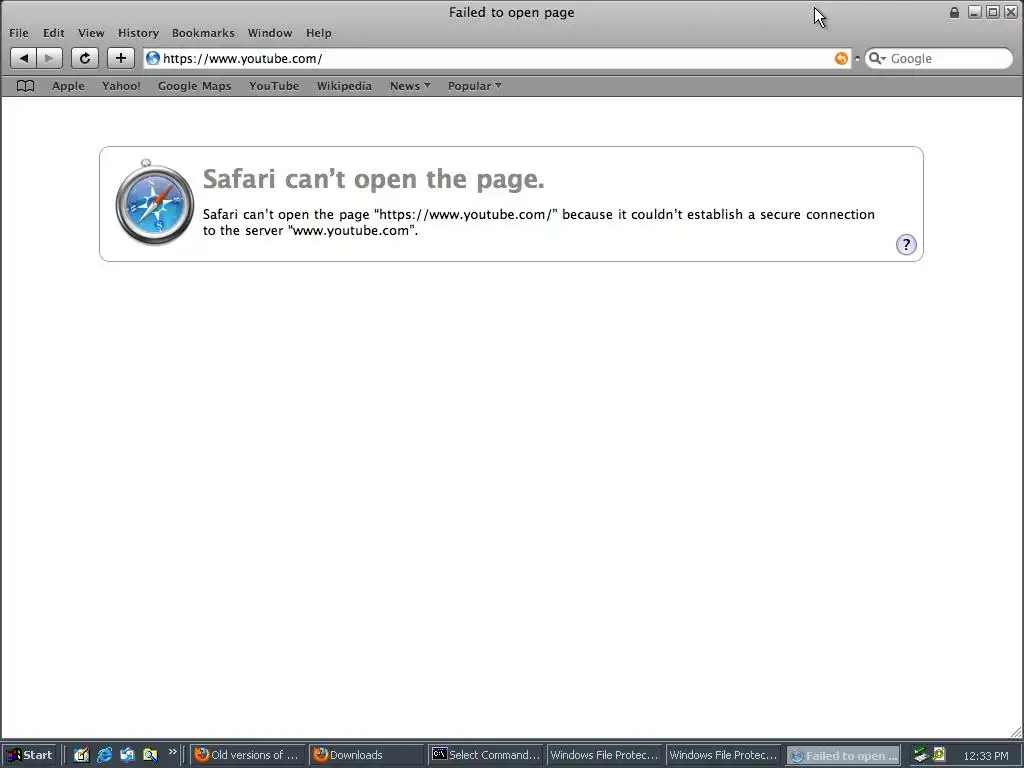Open the Wikipedia bookmark

coord(344,86)
